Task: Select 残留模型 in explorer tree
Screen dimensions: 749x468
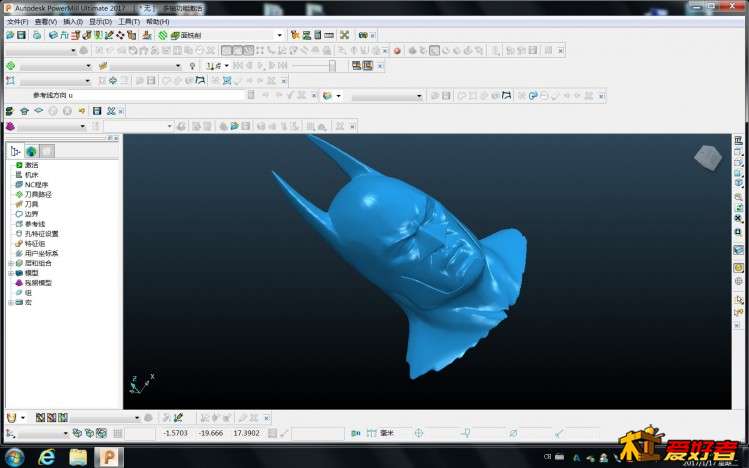Action: [x=38, y=283]
